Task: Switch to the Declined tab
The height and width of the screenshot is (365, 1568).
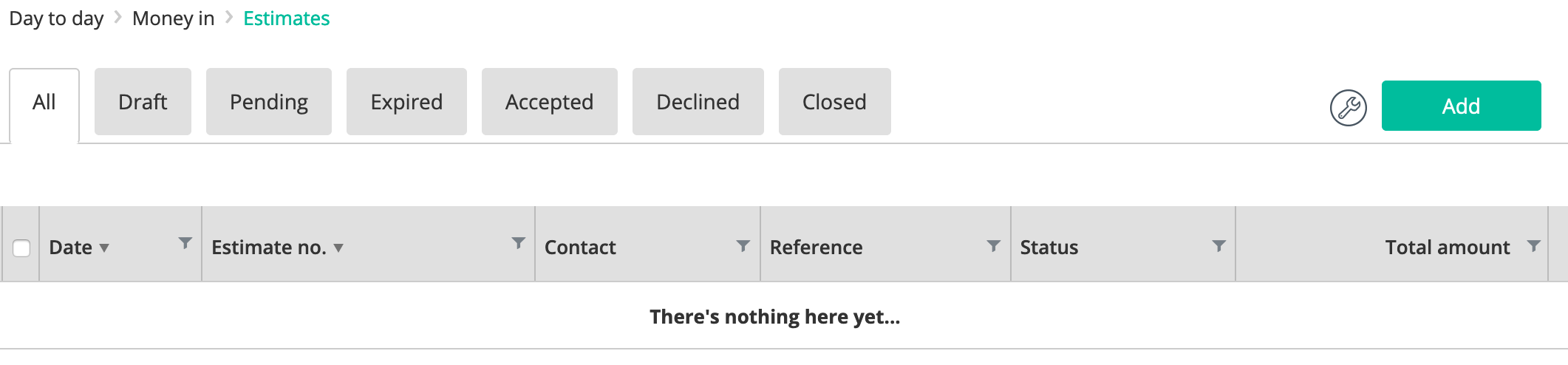Action: coord(698,101)
